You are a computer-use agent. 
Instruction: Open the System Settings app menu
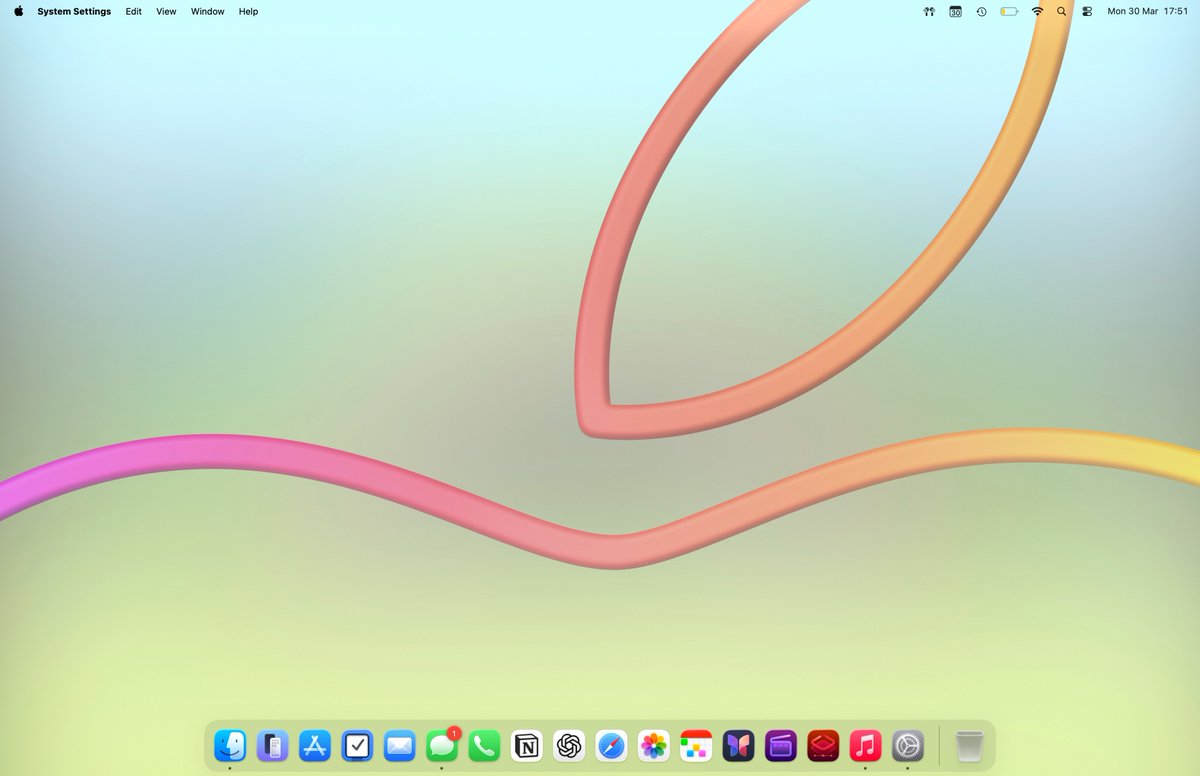tap(74, 11)
